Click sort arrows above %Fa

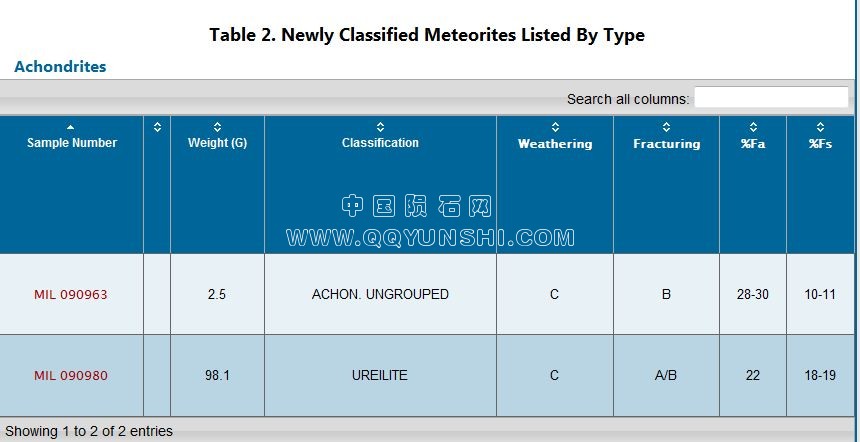point(753,127)
